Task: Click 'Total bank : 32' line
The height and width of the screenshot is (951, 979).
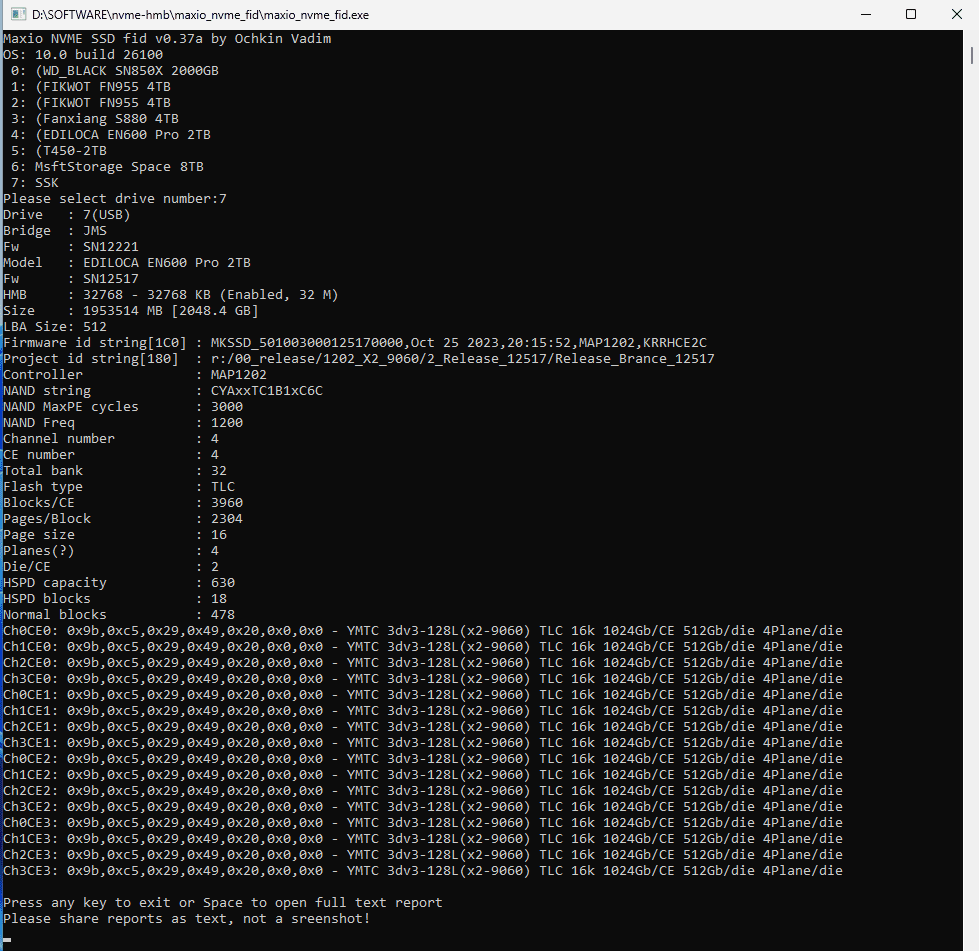Action: click(x=115, y=471)
